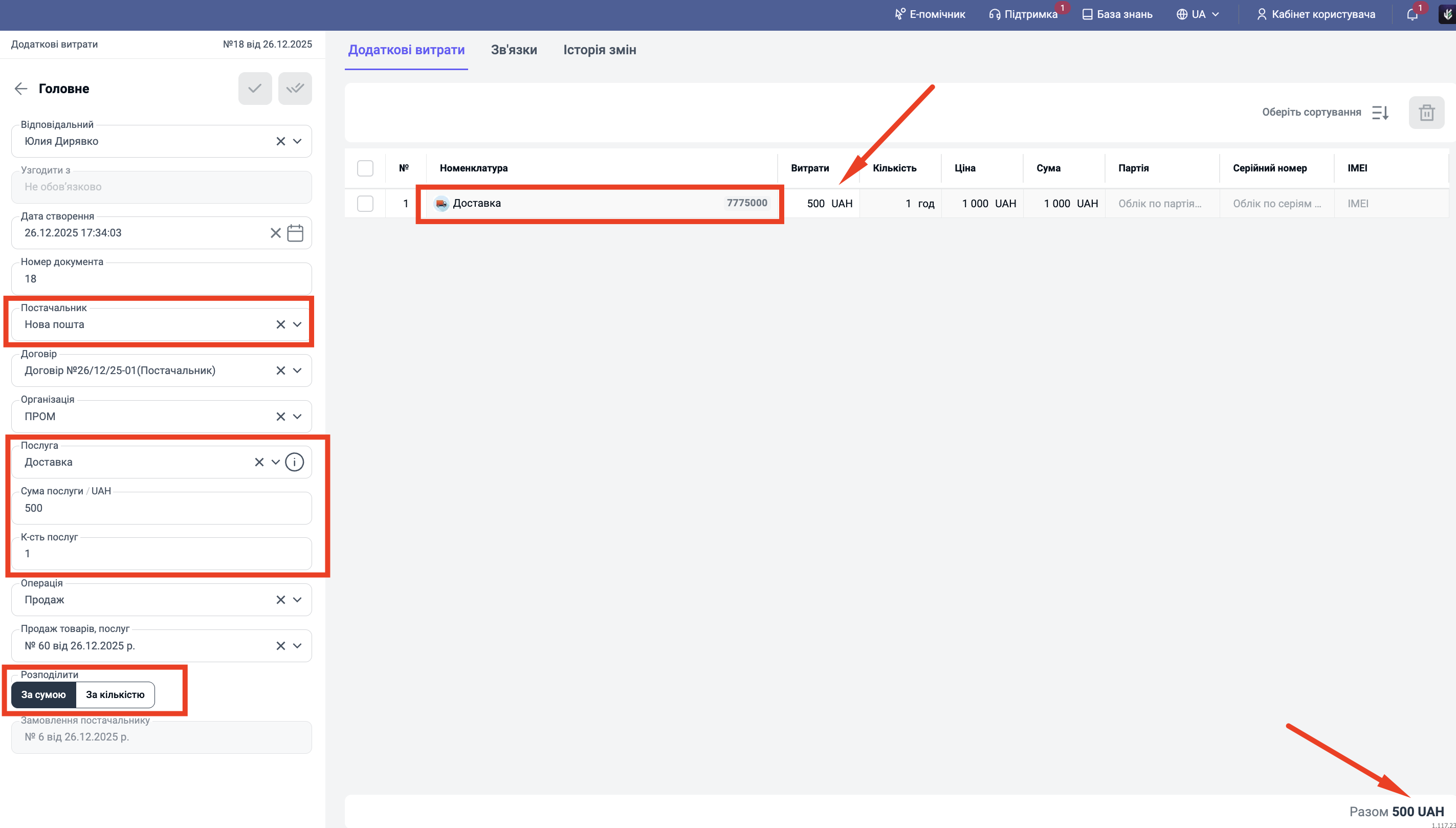Click the Сума послуги input field
This screenshot has height=828, width=1456.
[162, 508]
